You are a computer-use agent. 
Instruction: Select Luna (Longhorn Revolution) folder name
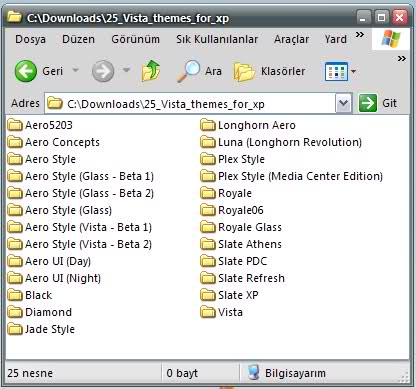290,142
